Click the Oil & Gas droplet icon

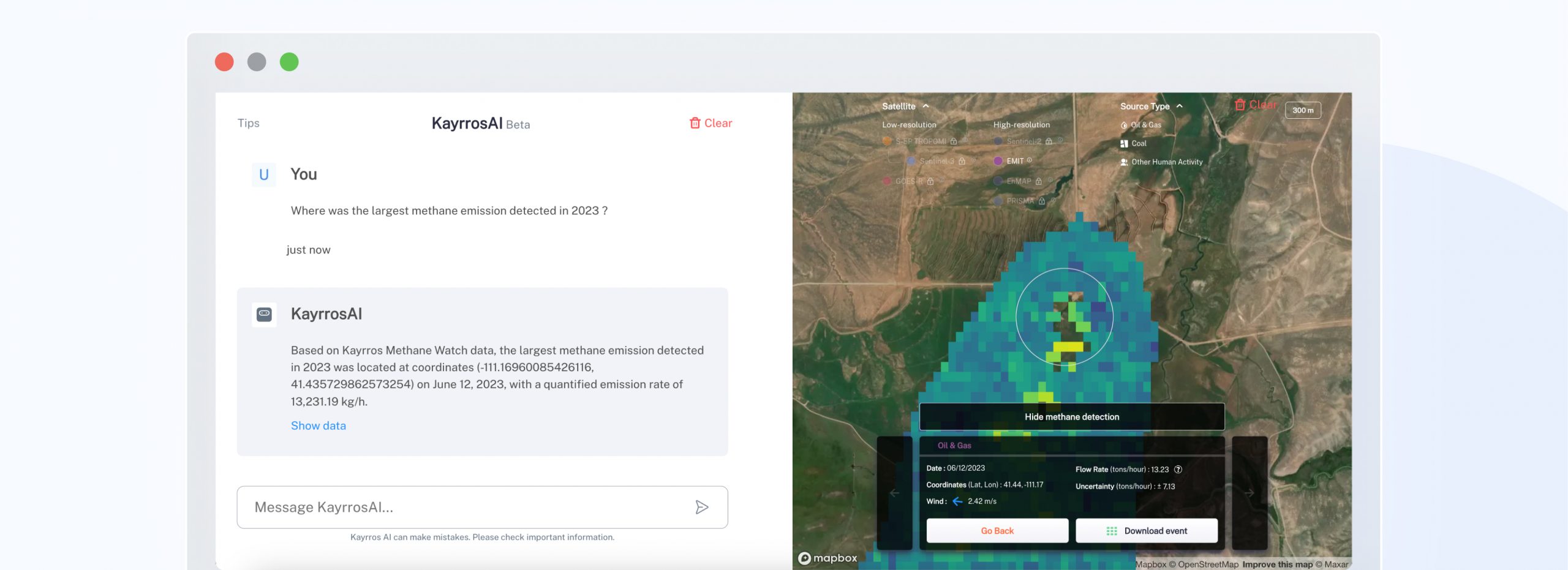coord(1124,125)
